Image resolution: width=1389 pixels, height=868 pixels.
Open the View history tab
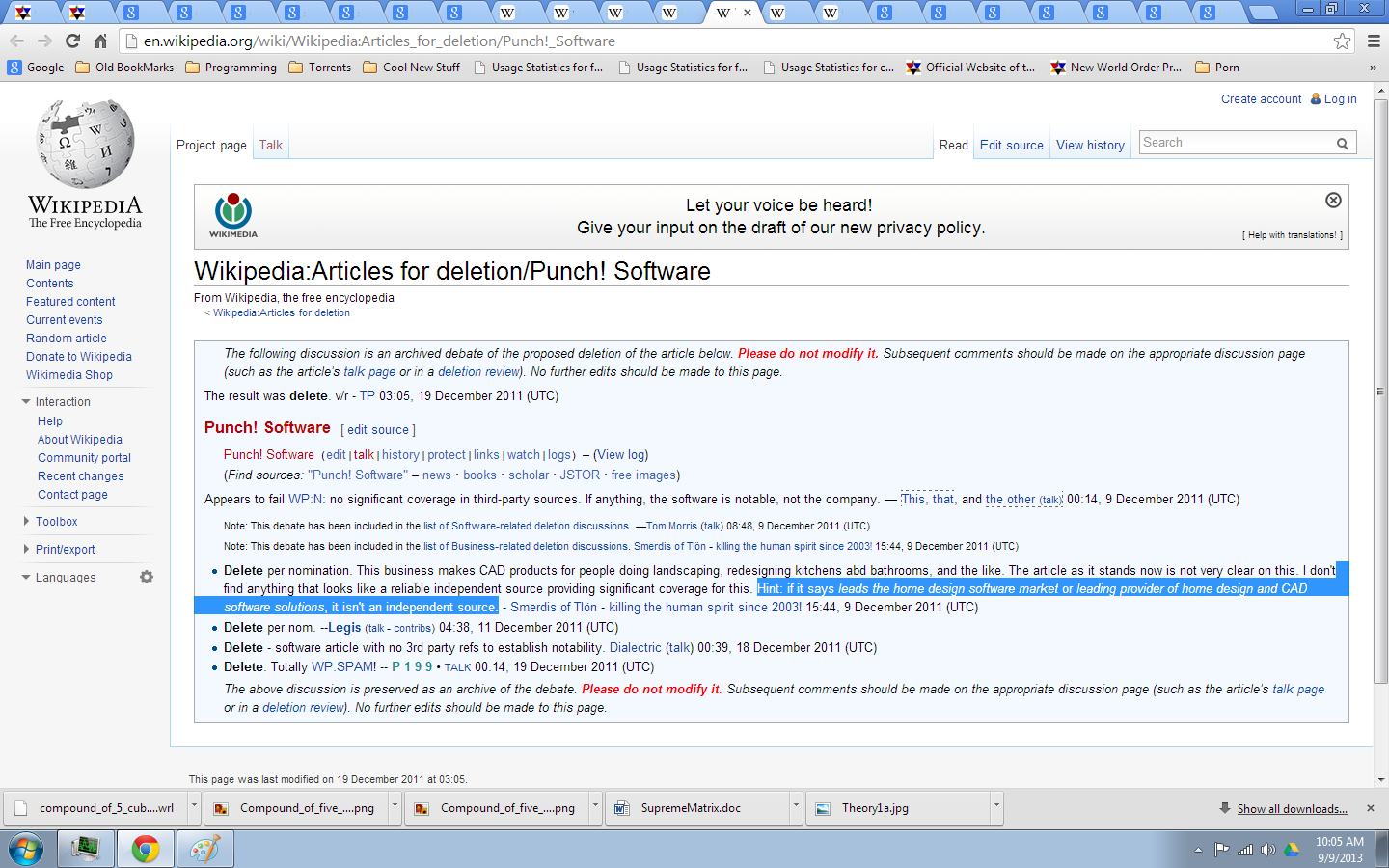(1090, 146)
